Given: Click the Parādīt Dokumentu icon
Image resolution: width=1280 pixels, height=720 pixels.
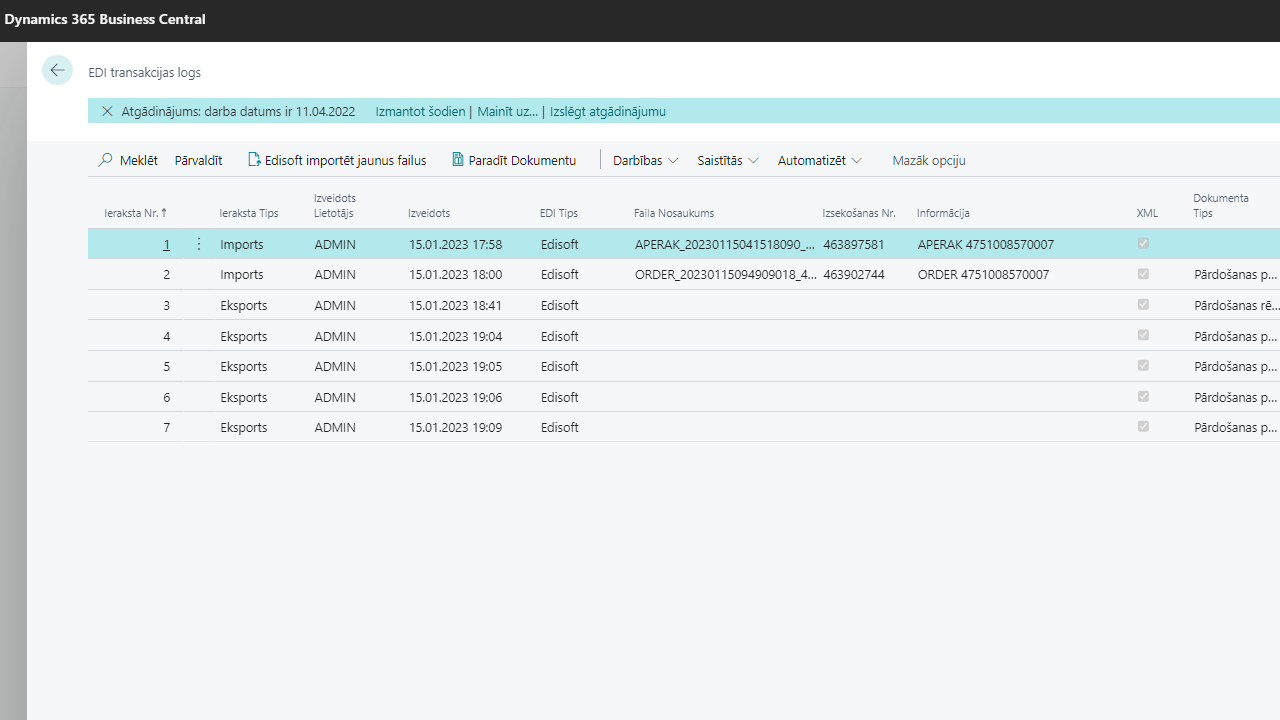Looking at the screenshot, I should pos(458,160).
